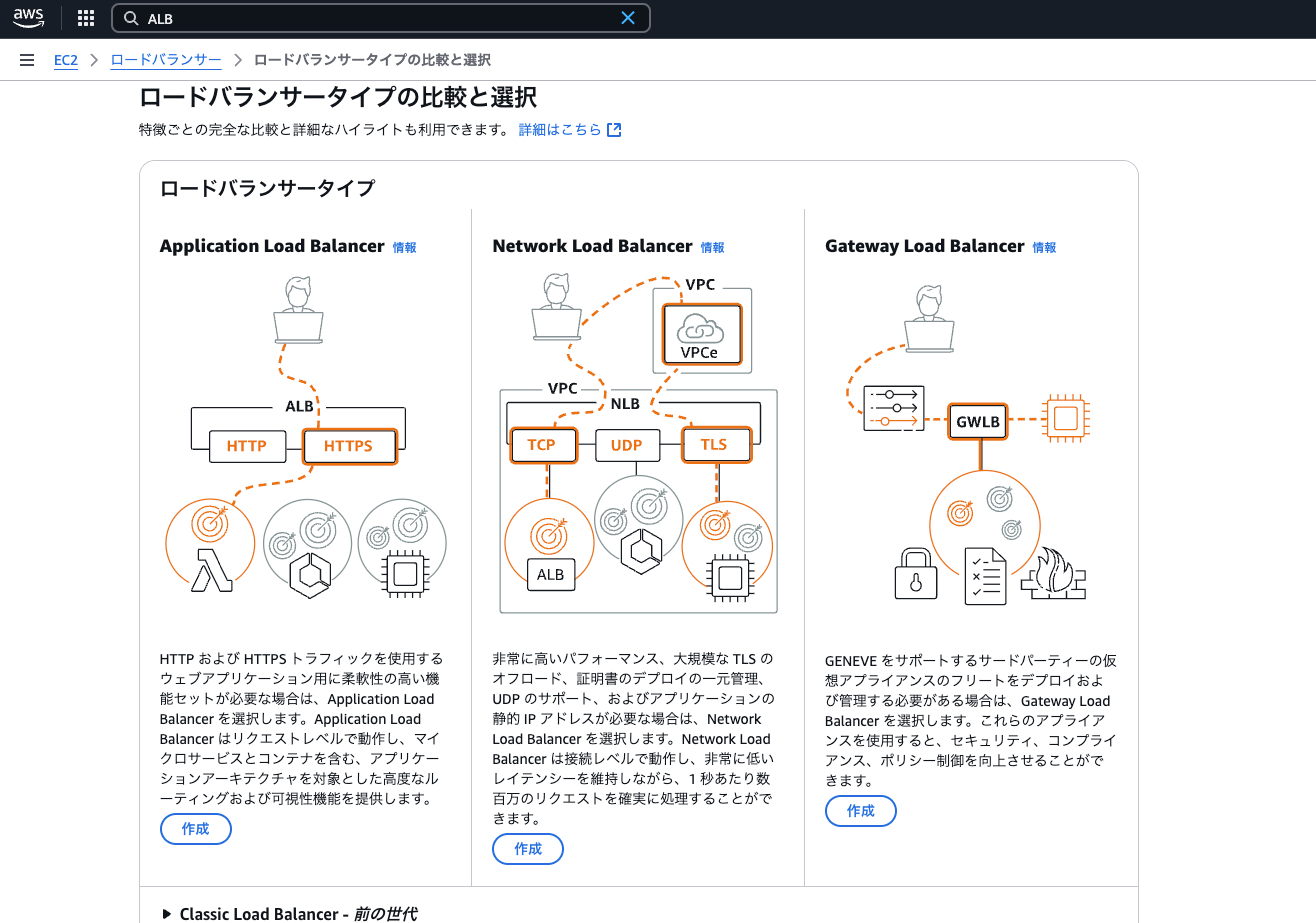
Task: Click the UDP box in NLB diagram
Action: pos(627,445)
